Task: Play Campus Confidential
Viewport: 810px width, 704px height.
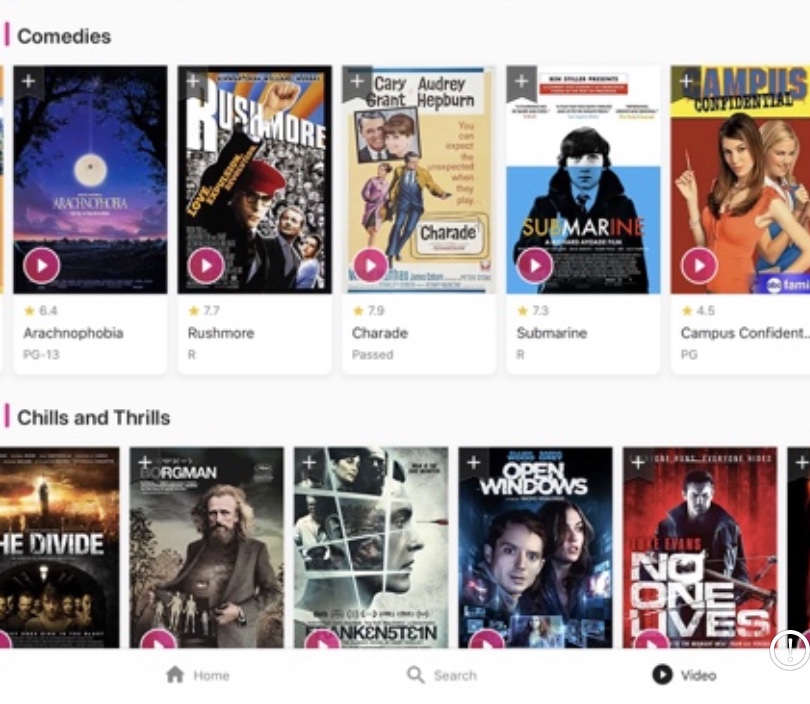Action: 699,265
